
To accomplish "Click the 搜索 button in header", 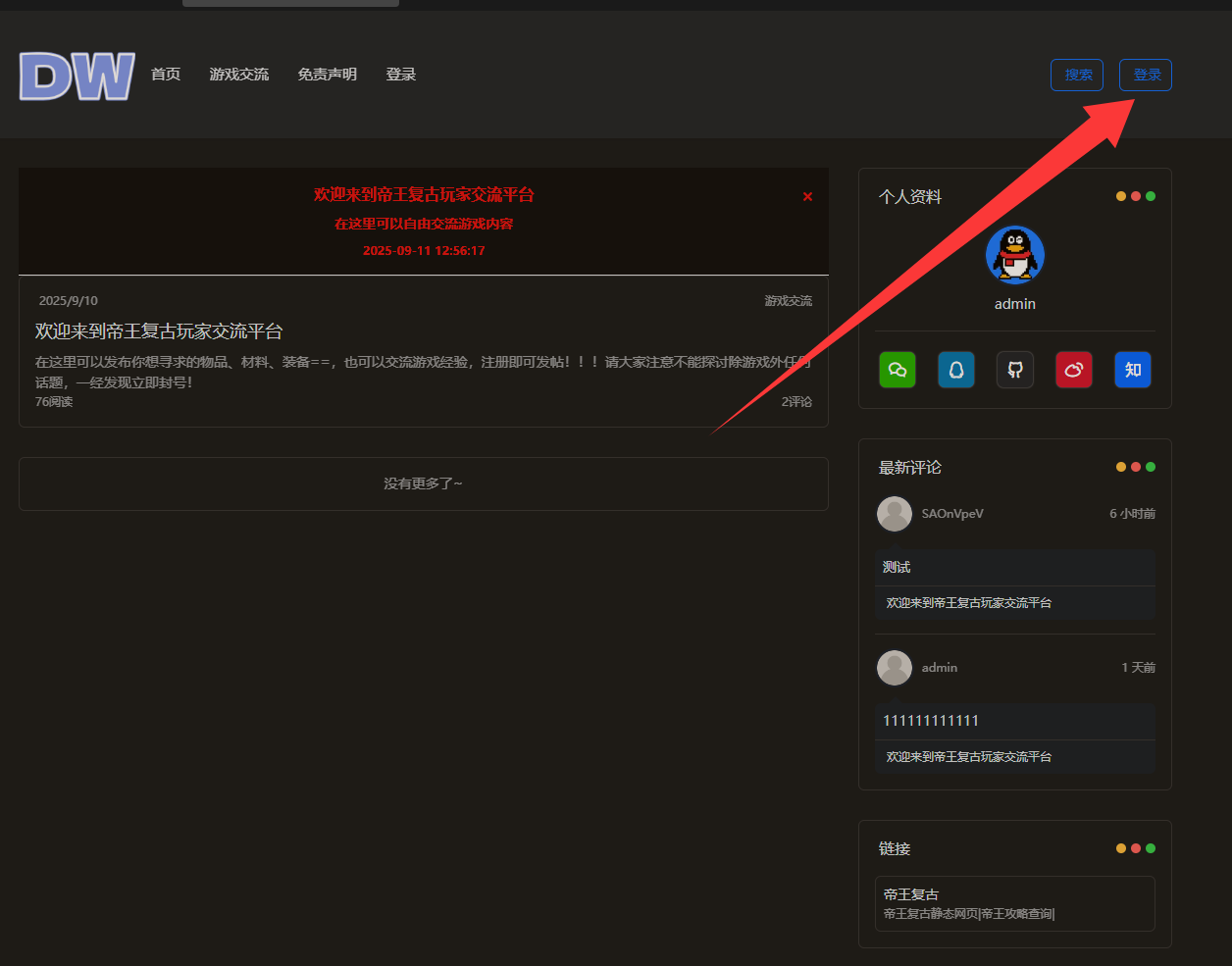I will (x=1077, y=76).
